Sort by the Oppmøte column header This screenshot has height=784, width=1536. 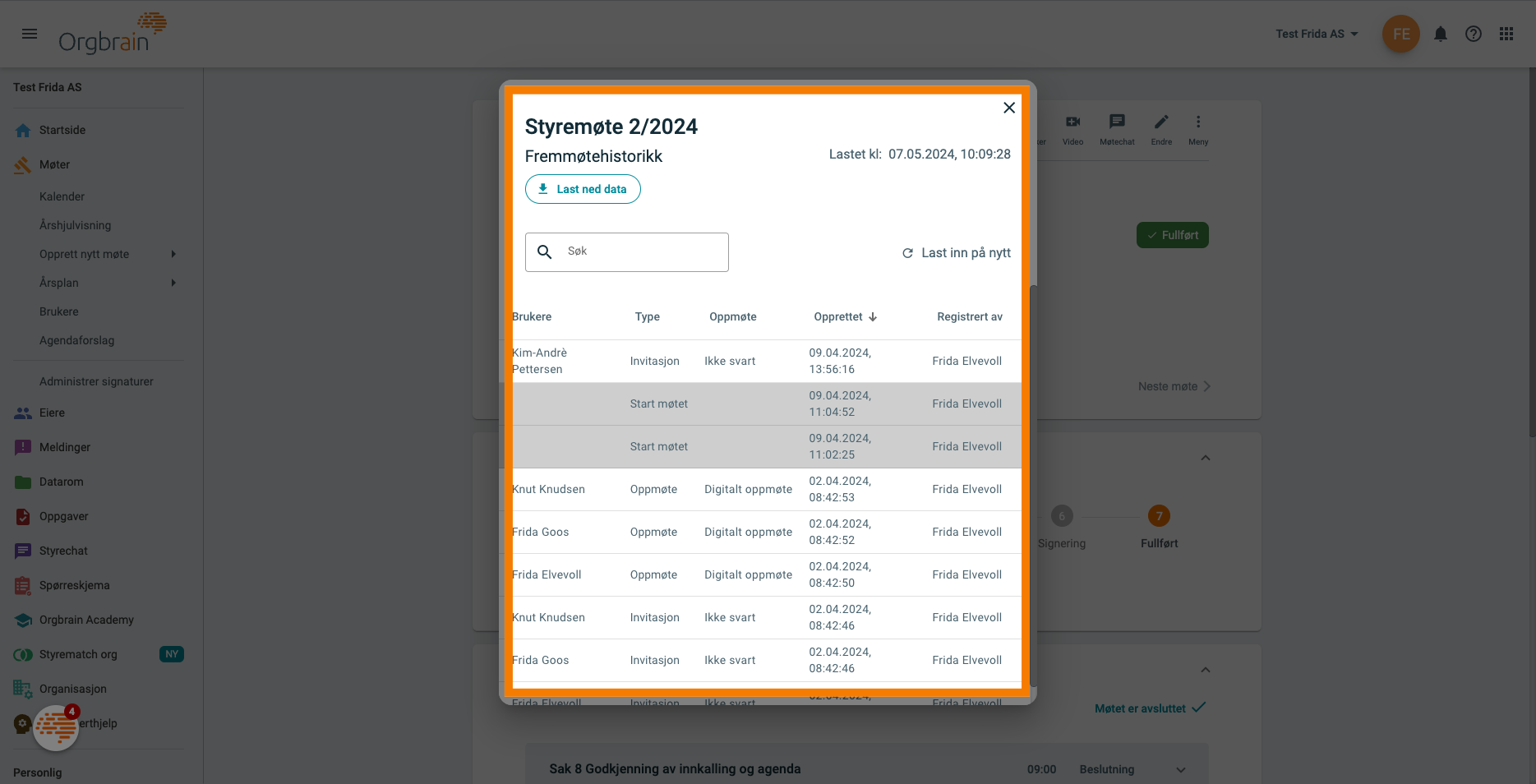point(733,316)
